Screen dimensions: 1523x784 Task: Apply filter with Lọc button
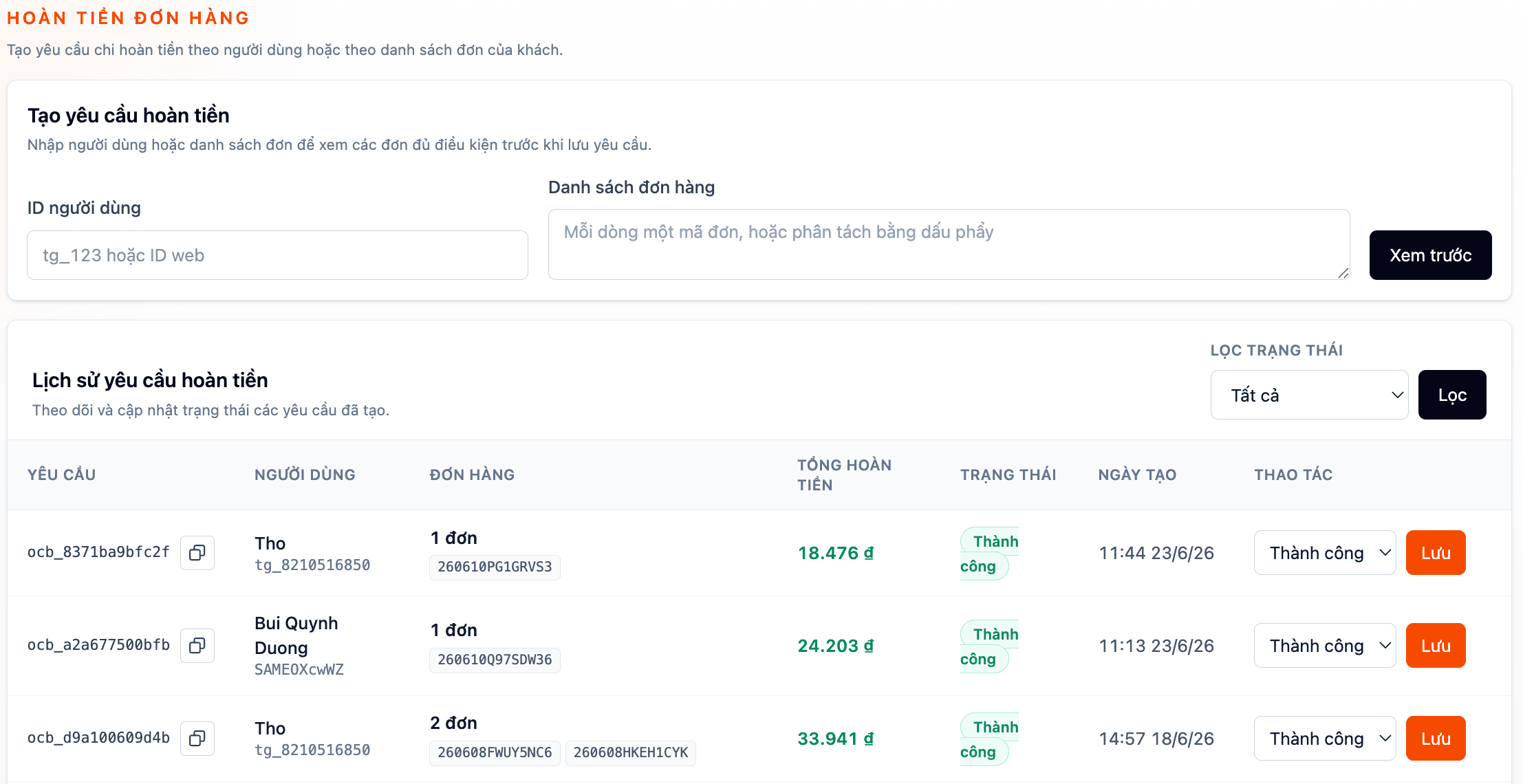(x=1452, y=395)
